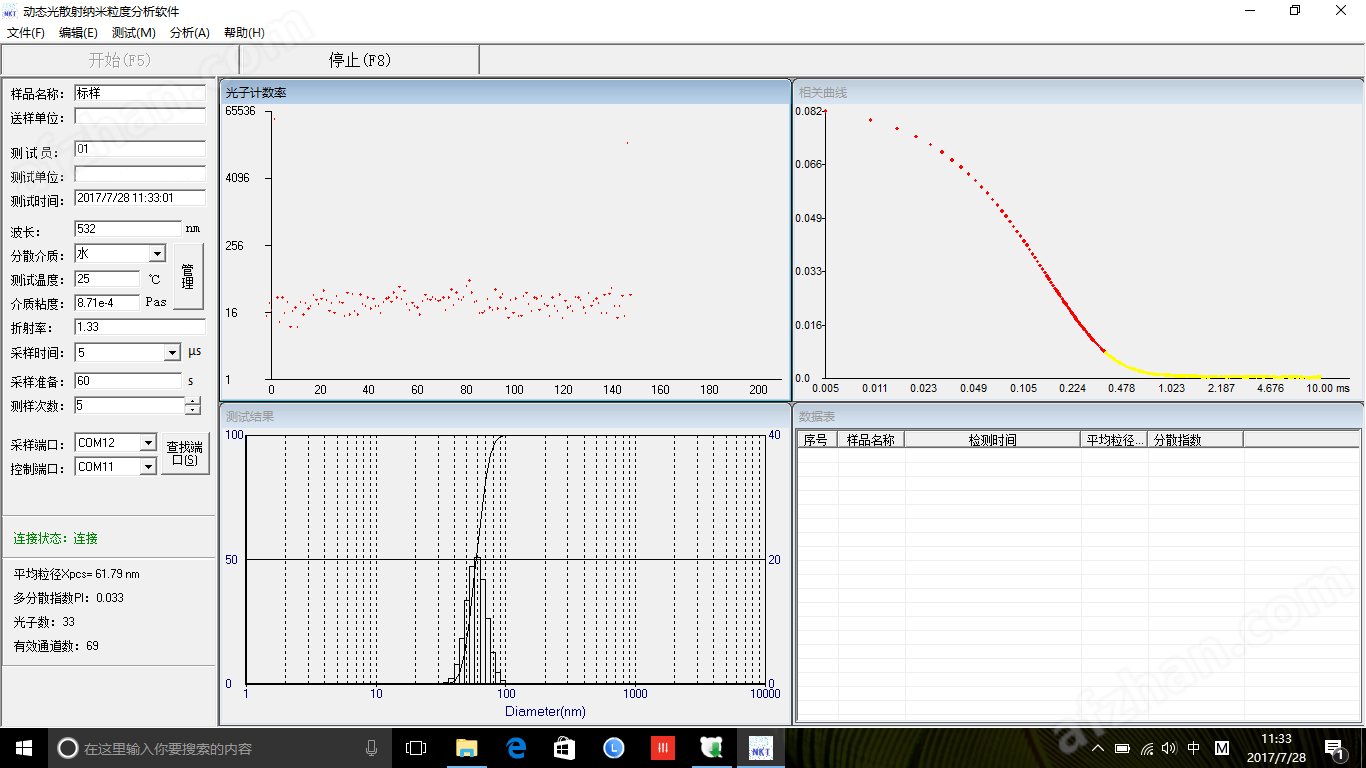This screenshot has width=1366, height=768.
Task: Open the 分析(A) menu
Action: pos(189,33)
